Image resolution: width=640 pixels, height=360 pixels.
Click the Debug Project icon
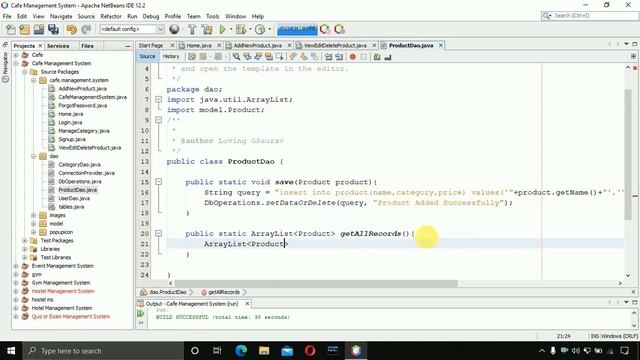(x=241, y=29)
